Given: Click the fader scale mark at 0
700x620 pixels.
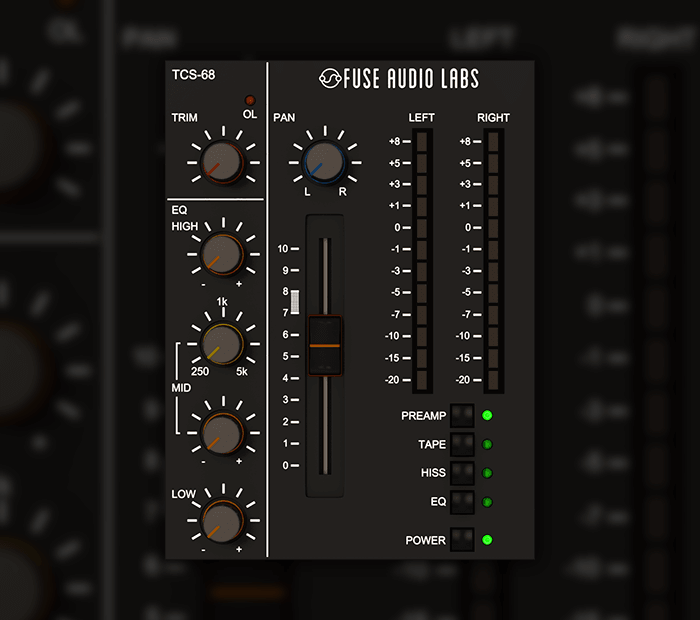Looking at the screenshot, I should coord(289,465).
